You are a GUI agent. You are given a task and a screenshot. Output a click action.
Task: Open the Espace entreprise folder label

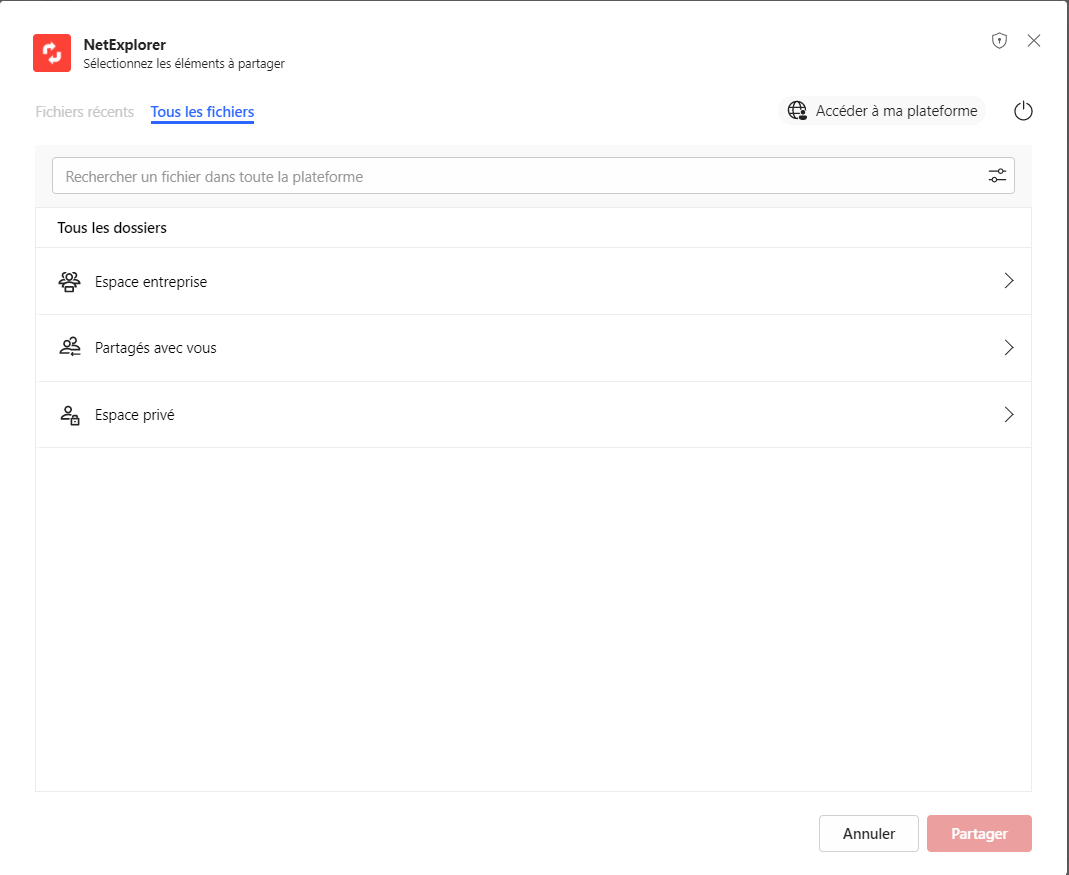point(151,282)
